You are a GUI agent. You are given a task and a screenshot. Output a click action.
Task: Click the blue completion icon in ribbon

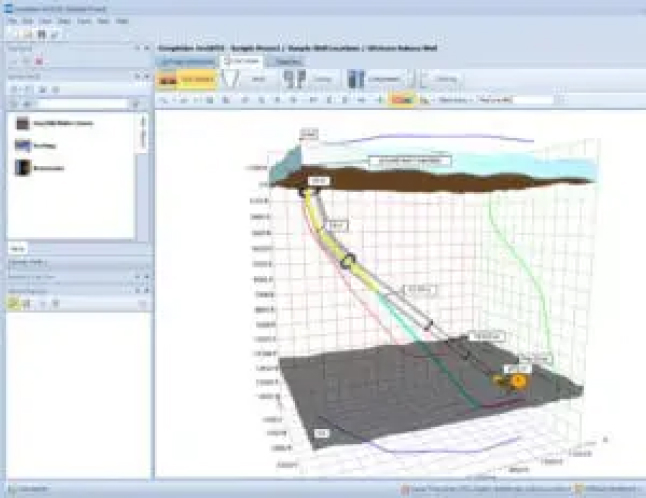[x=354, y=79]
